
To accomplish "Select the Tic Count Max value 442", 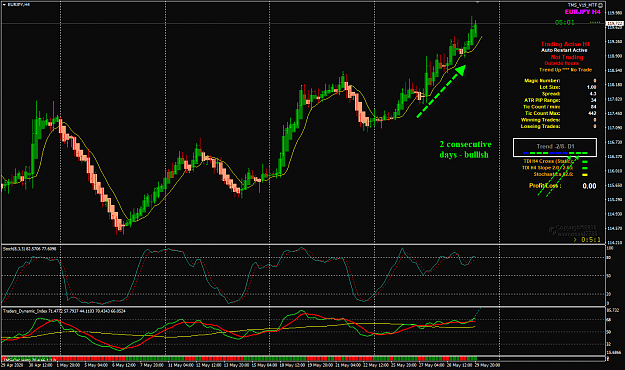I will point(592,113).
